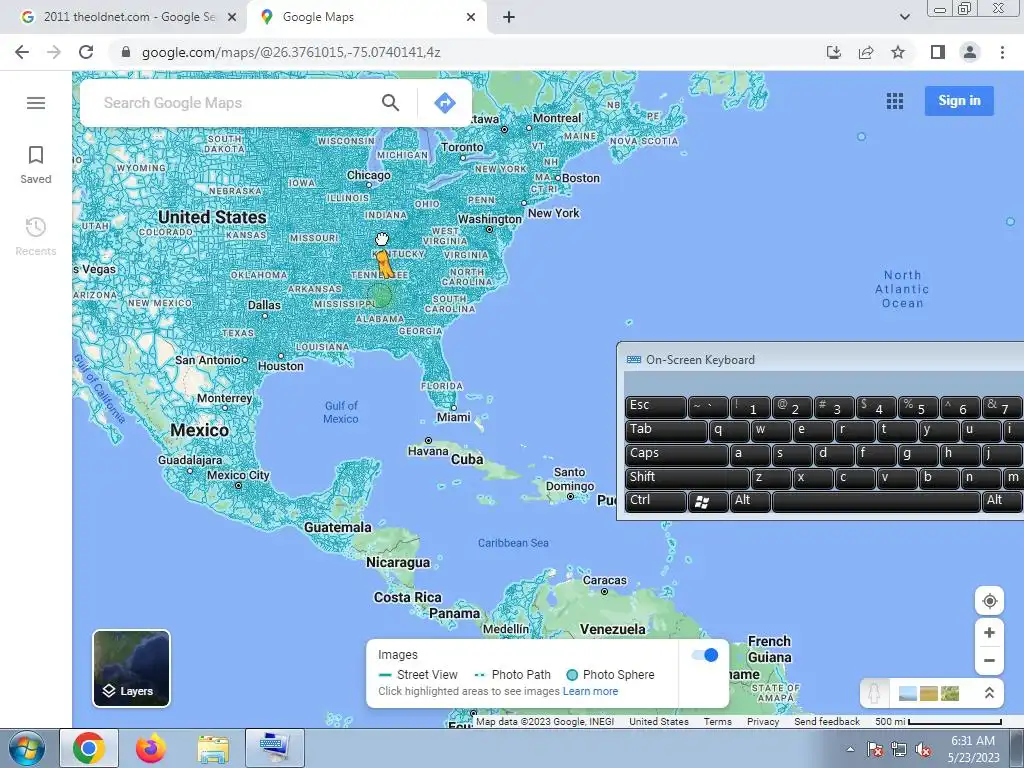Toggle the left Alt key on the On-Screen Keyboard
The image size is (1024, 768).
(x=750, y=502)
